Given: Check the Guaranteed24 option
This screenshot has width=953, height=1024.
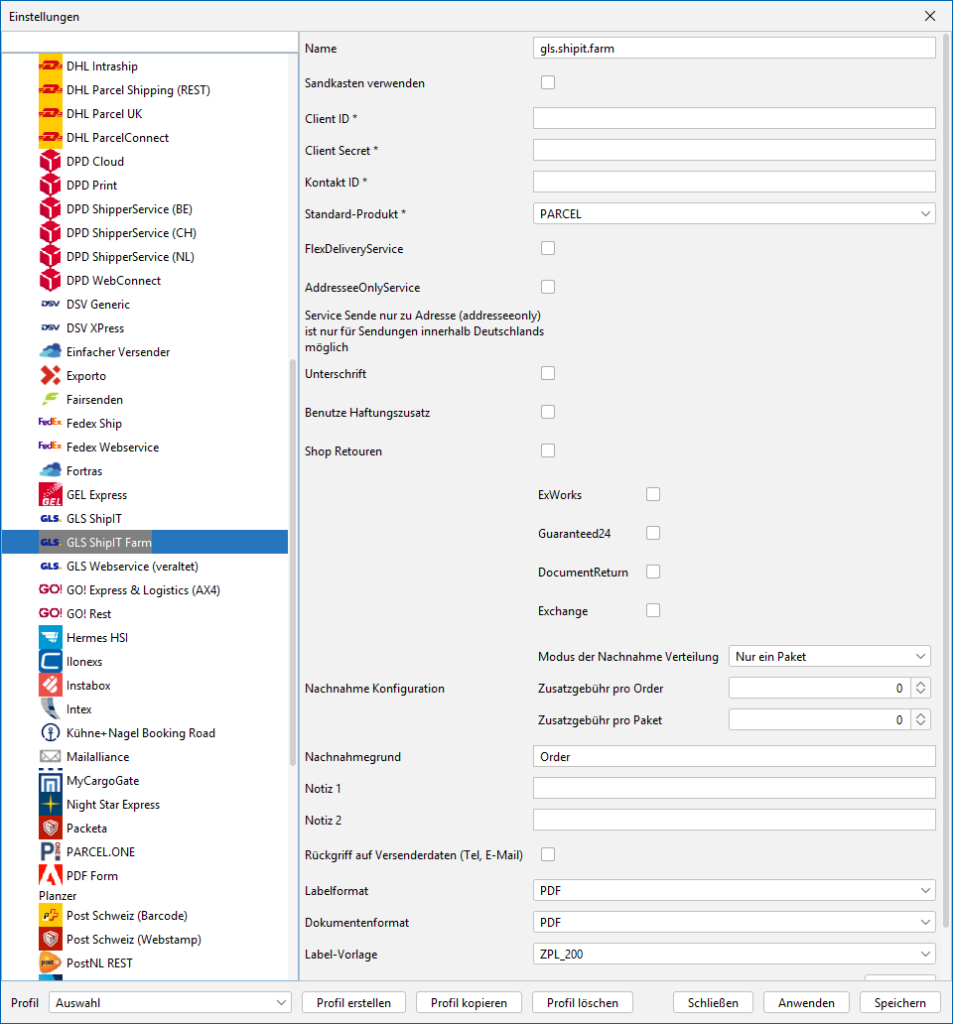Looking at the screenshot, I should tap(653, 534).
